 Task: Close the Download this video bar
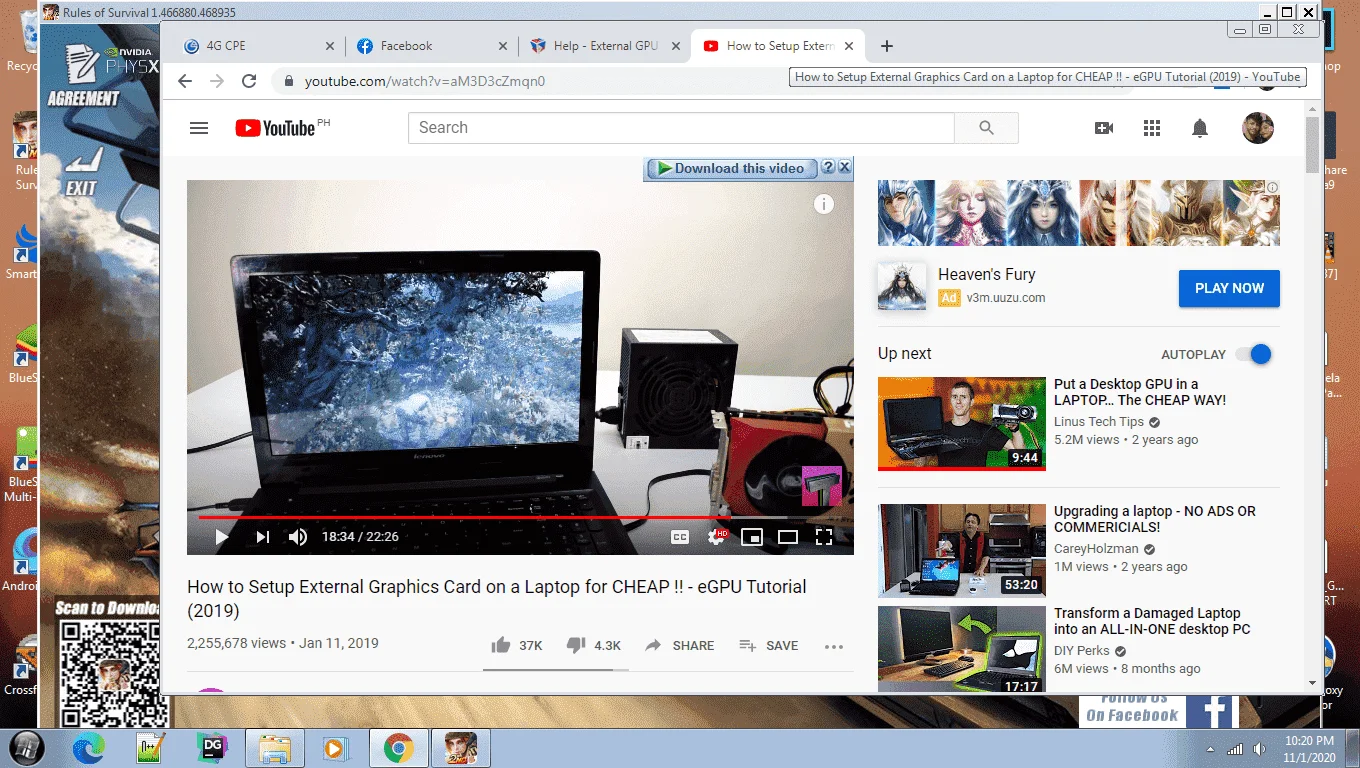(845, 168)
